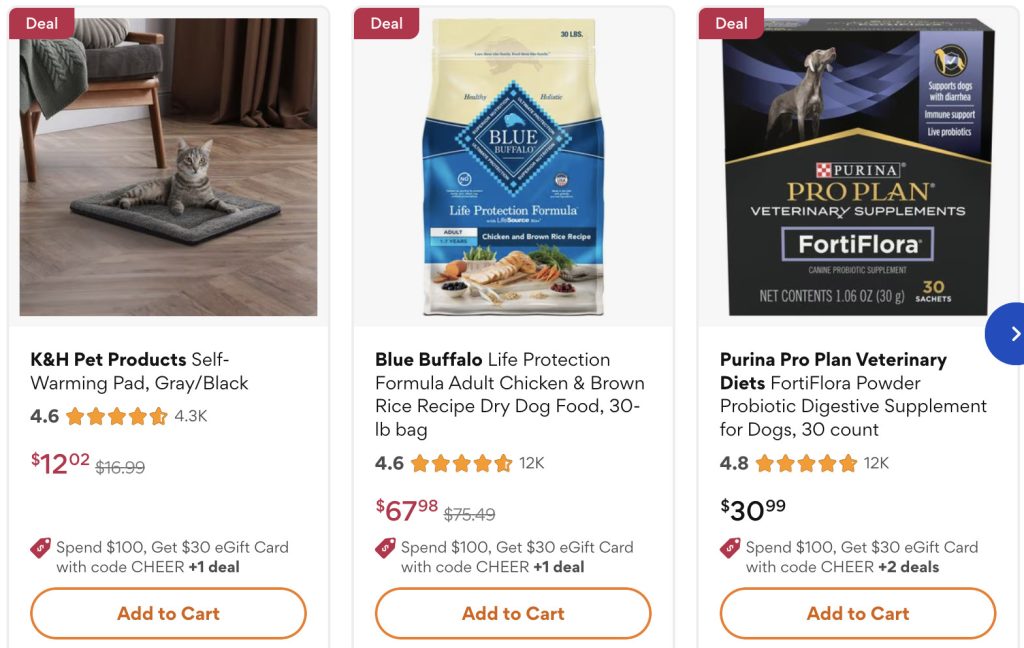Add Blue Buffalo dog food to cart
This screenshot has height=648, width=1024.
[x=513, y=613]
